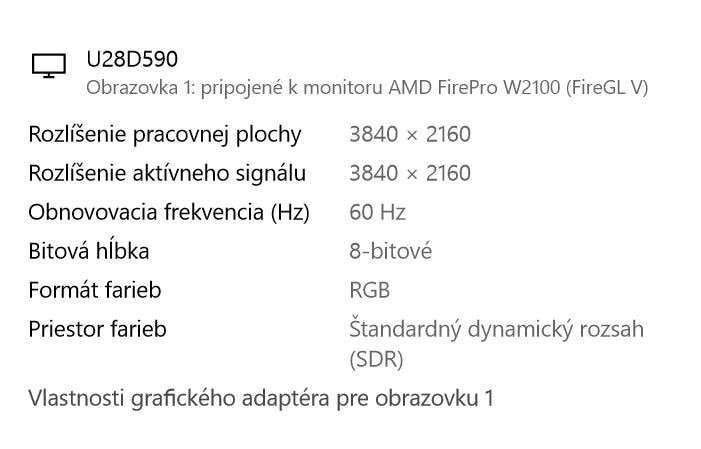Viewport: 701px width, 449px height.
Task: Click the desktop resolution value 3840 × 2160
Action: point(410,134)
